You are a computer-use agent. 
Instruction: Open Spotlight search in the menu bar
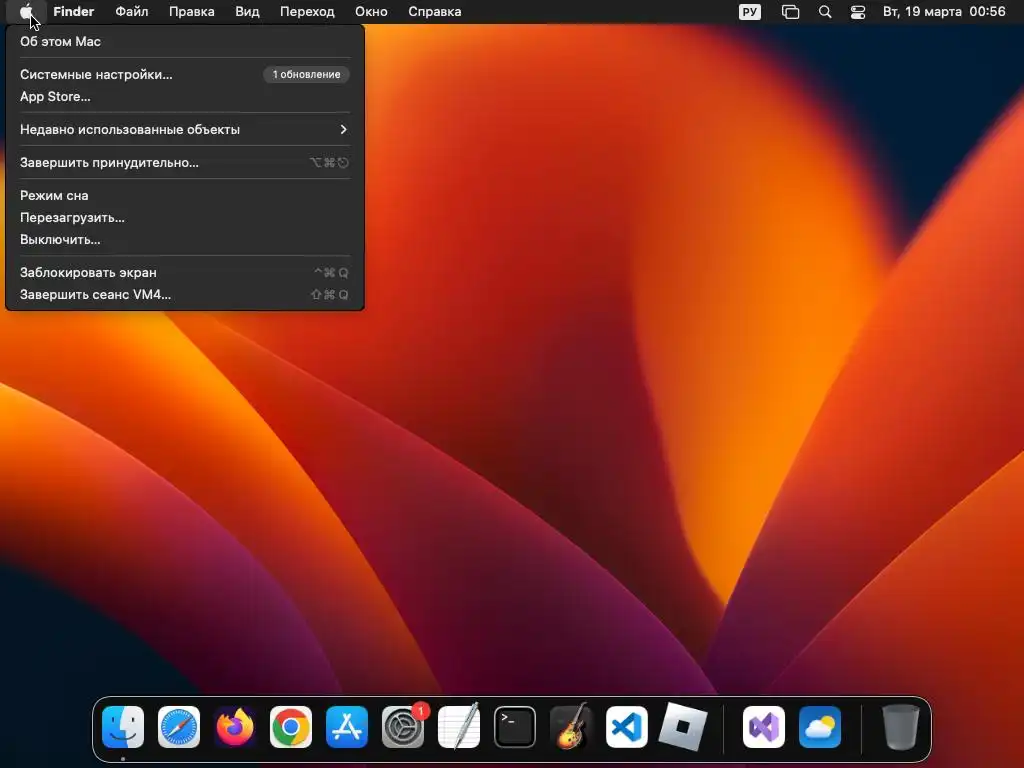click(x=825, y=12)
